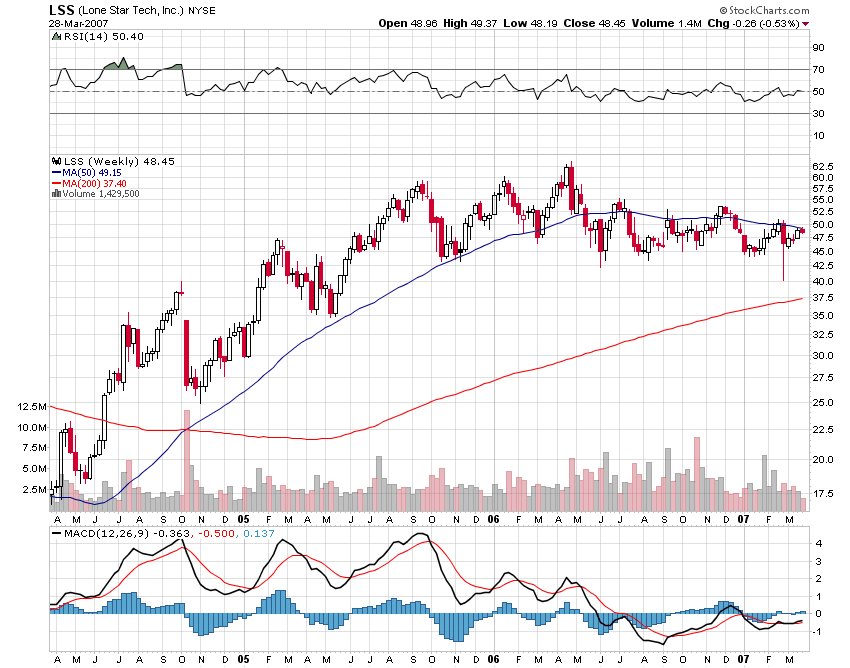
Task: Click the 32.5 price axis label
Action: 823,335
